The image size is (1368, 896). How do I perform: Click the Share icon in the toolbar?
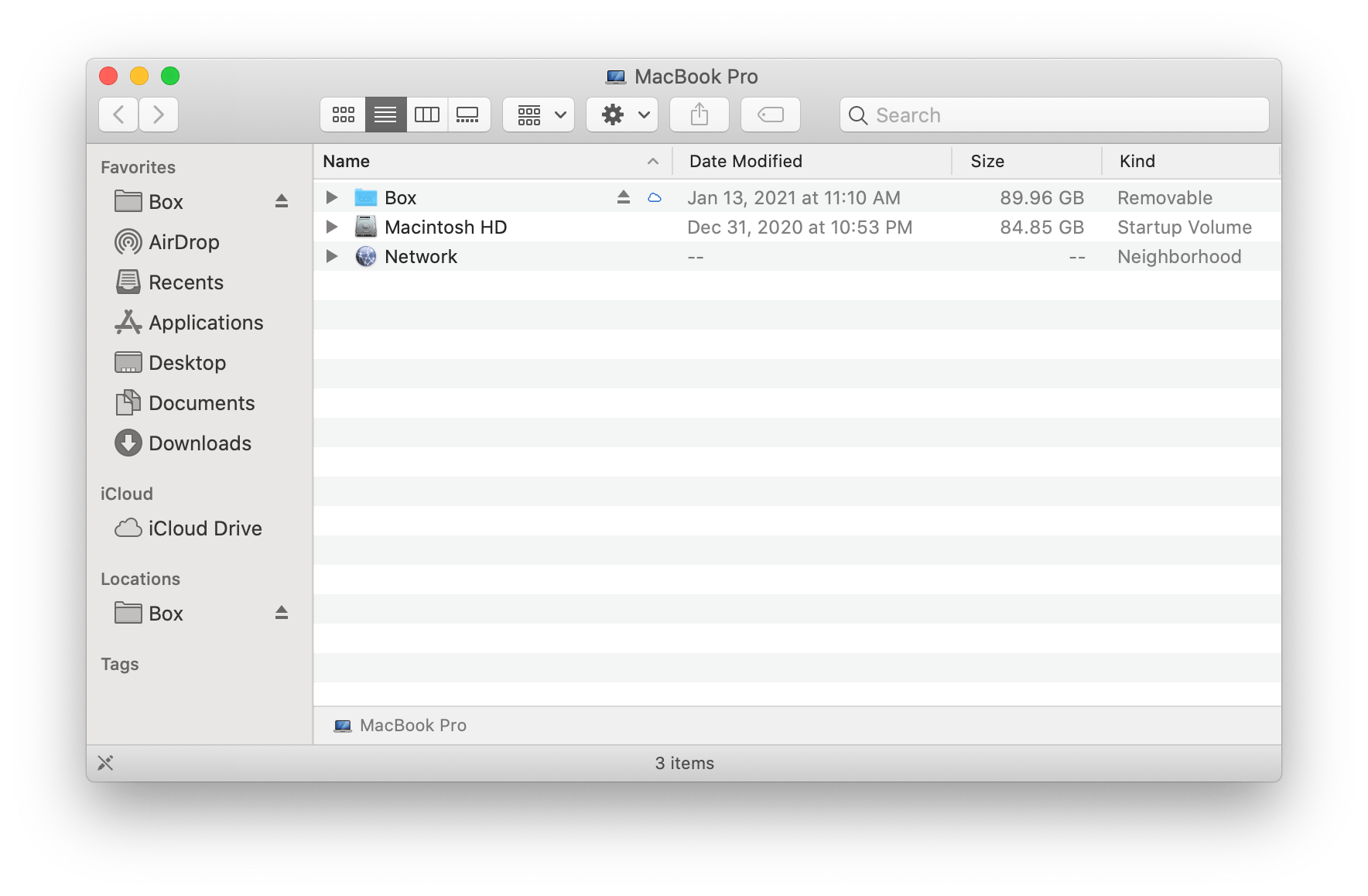[699, 114]
